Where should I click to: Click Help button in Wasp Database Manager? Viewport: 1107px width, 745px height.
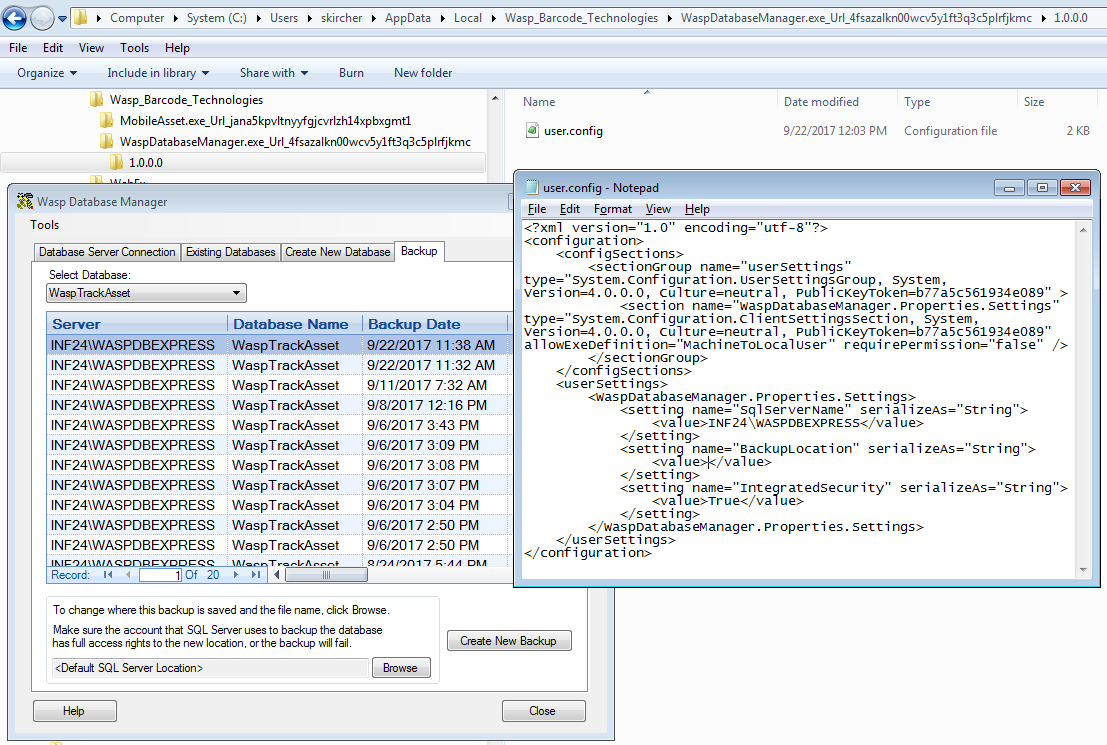tap(75, 711)
